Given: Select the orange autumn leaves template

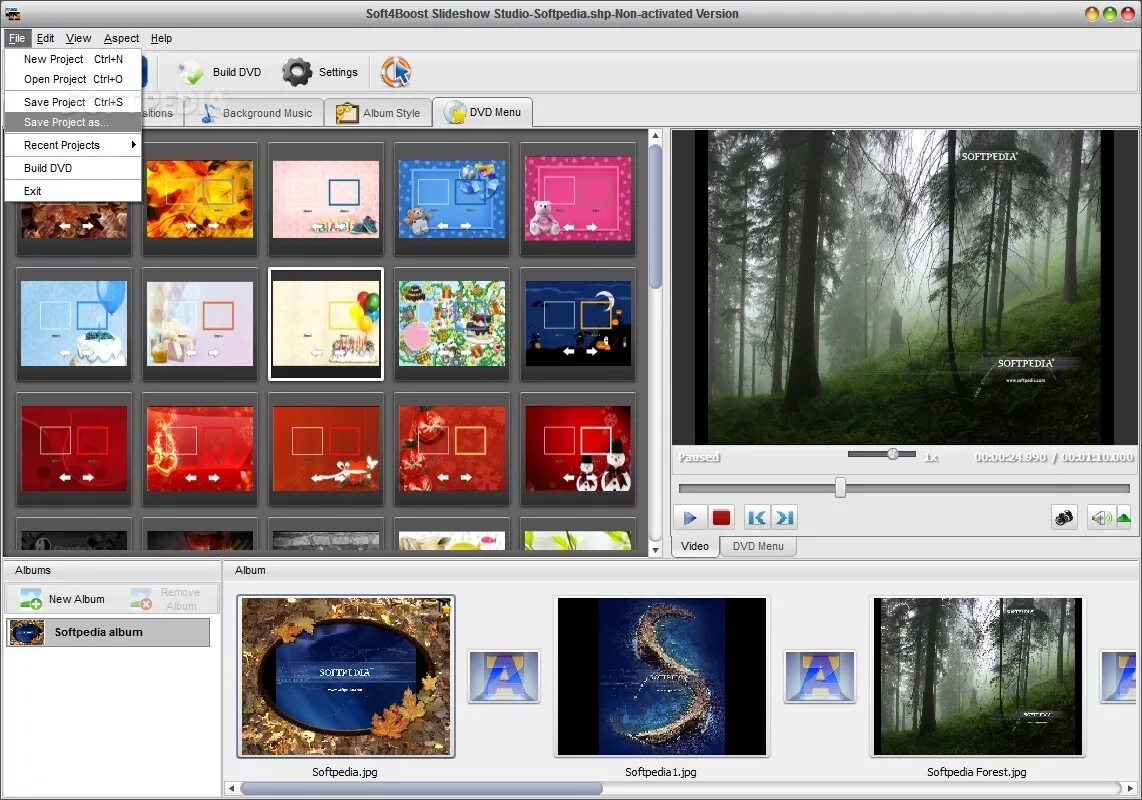Looking at the screenshot, I should tap(200, 199).
